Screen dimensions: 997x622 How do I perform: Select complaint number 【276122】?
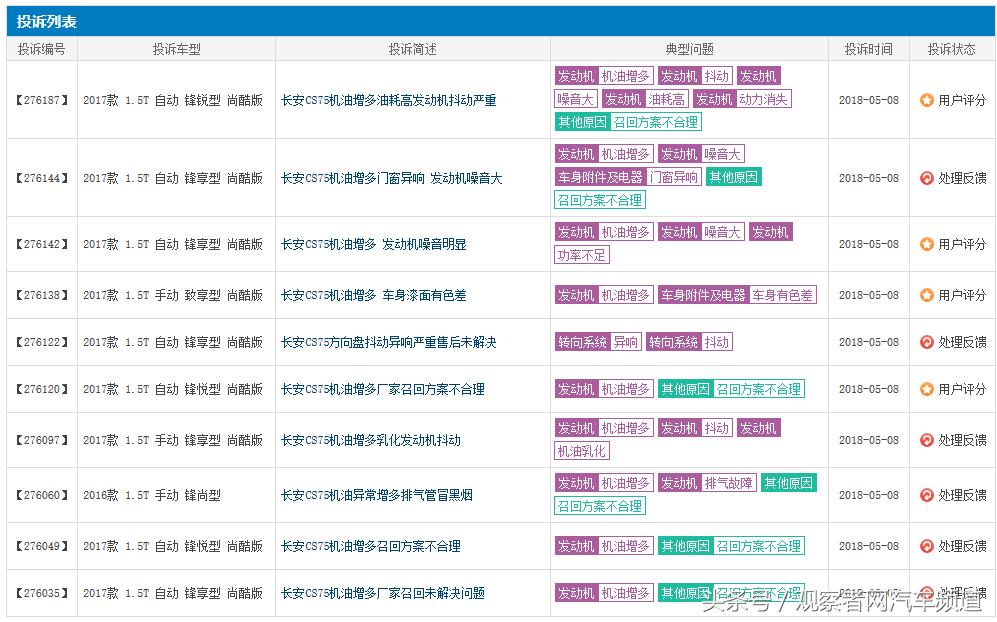click(x=42, y=342)
